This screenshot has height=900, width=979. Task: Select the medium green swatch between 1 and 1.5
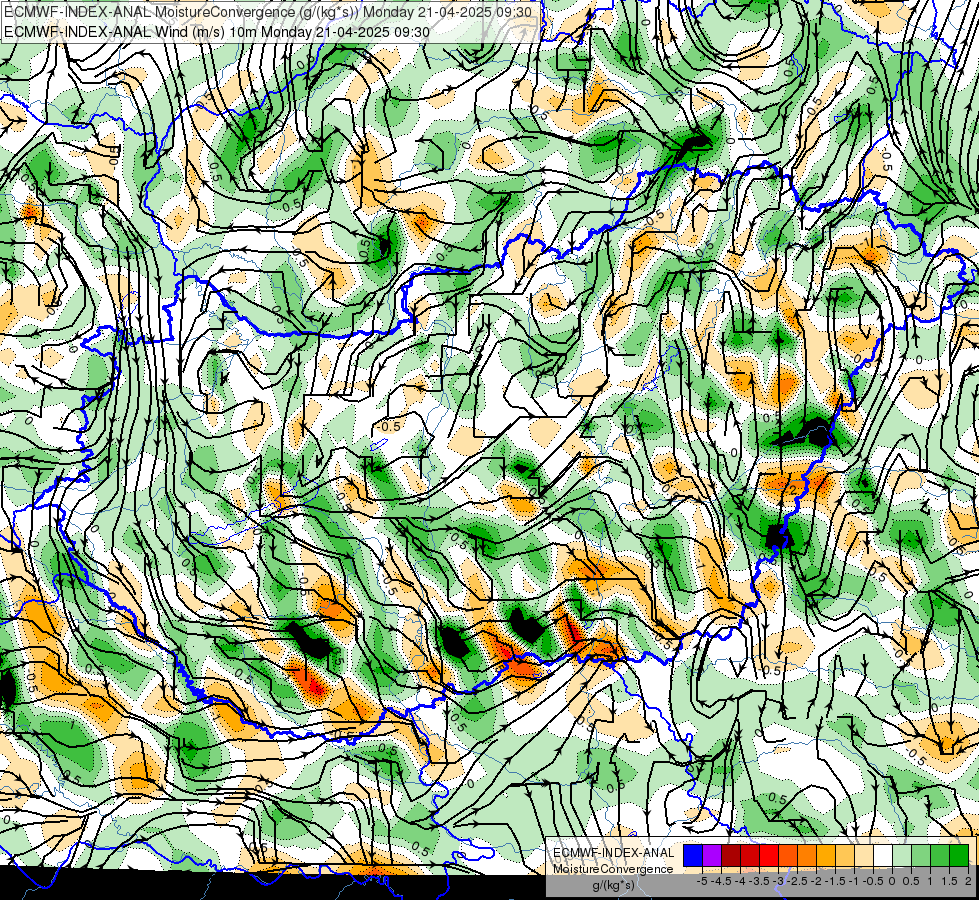(940, 855)
